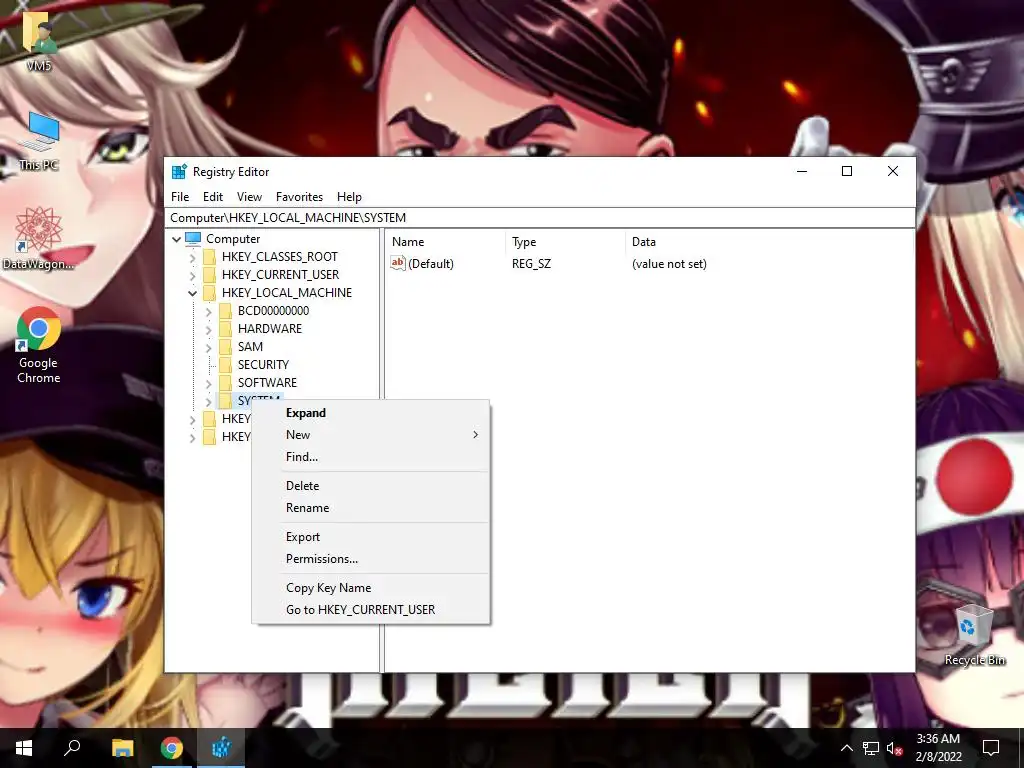Image resolution: width=1024 pixels, height=768 pixels.
Task: Open Permissions... from the context menu
Action: tap(371, 559)
